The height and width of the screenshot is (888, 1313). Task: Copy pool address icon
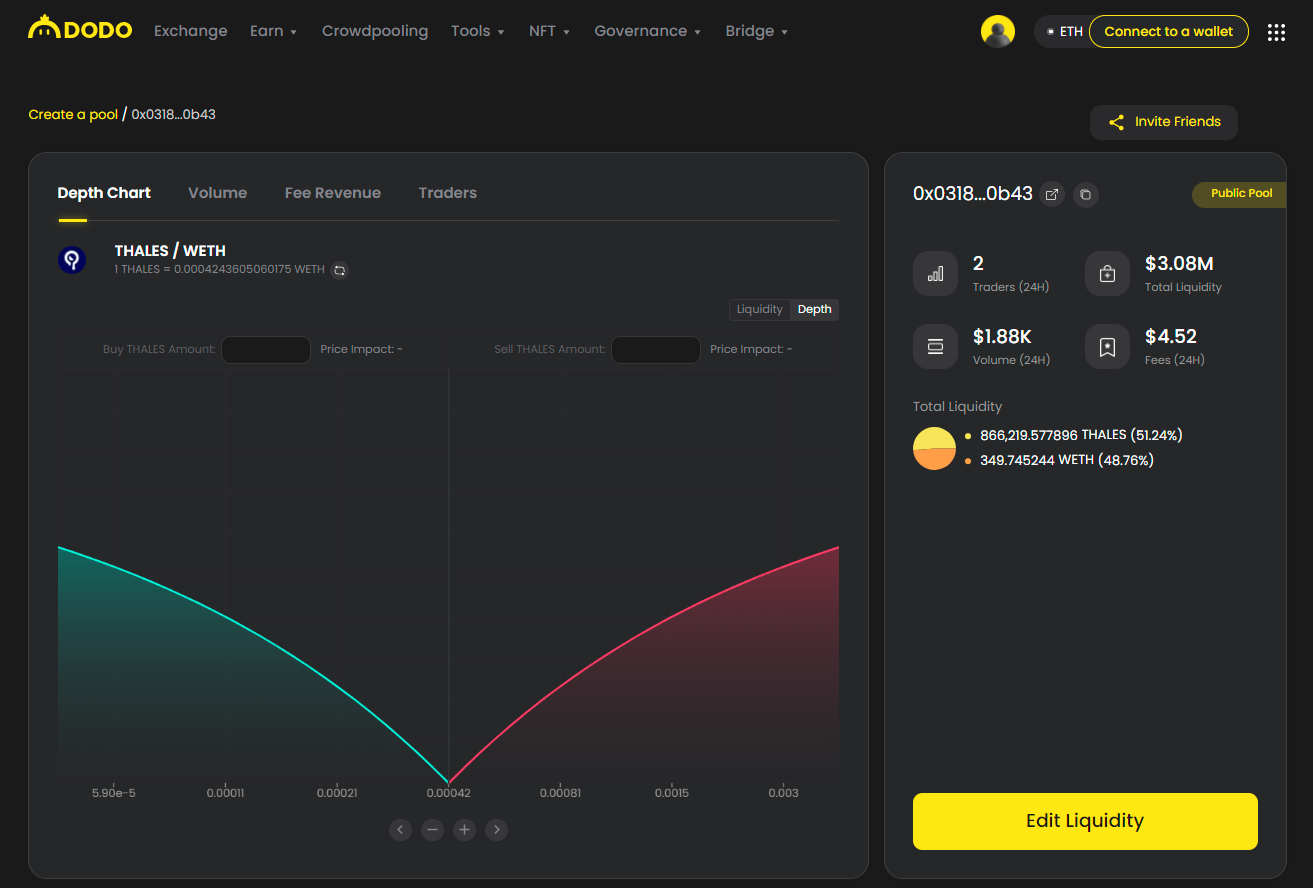coord(1086,194)
